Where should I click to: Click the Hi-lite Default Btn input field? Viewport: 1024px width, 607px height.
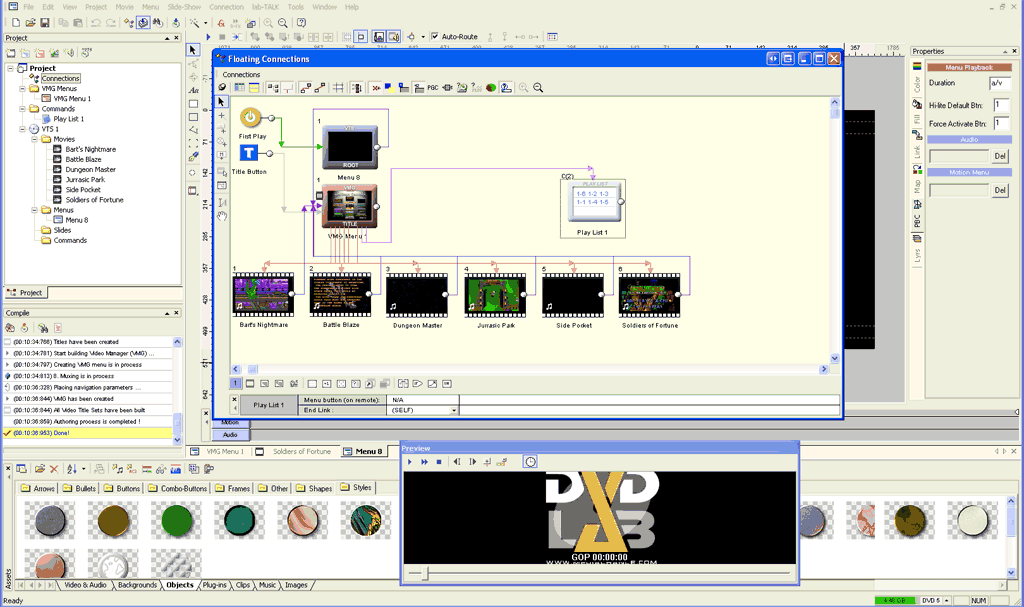point(1002,105)
